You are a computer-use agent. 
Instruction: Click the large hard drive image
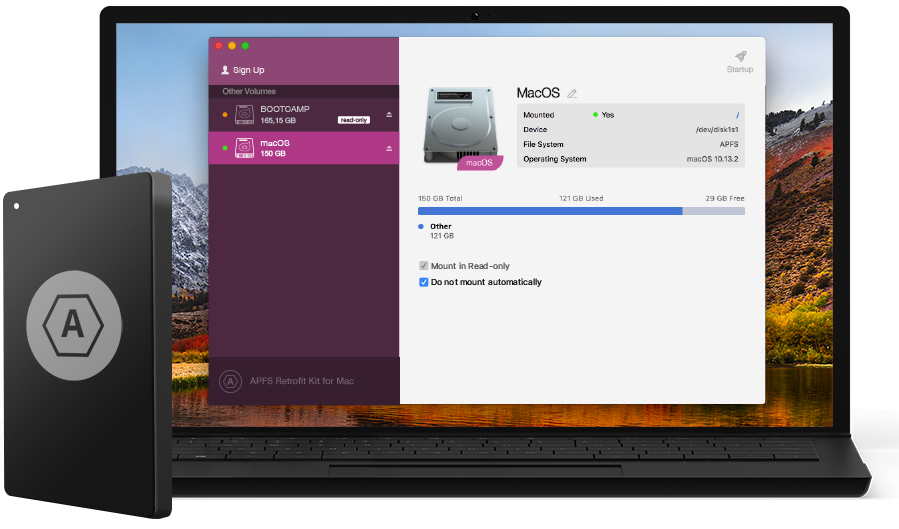[460, 125]
